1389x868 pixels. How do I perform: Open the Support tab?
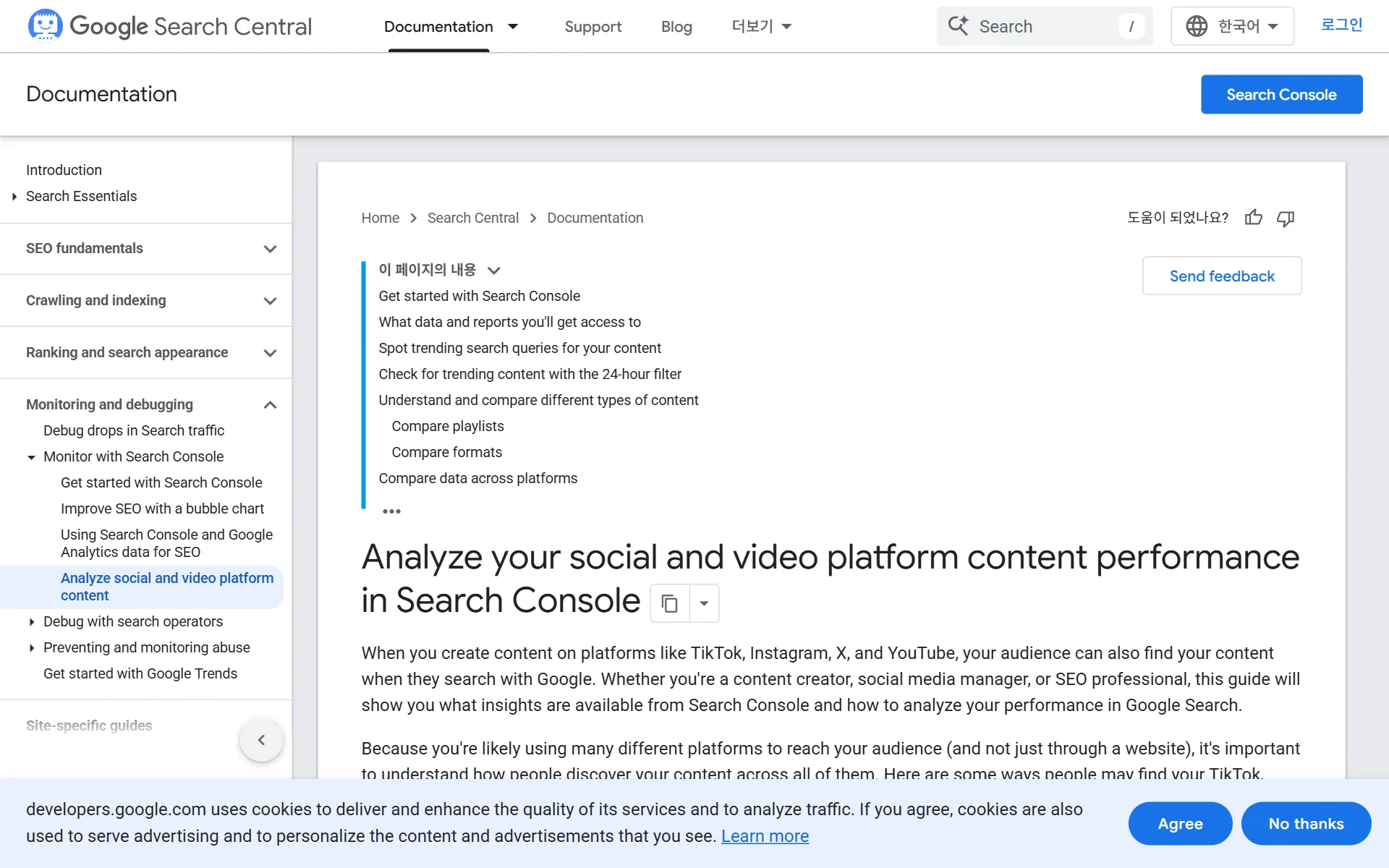click(x=592, y=26)
